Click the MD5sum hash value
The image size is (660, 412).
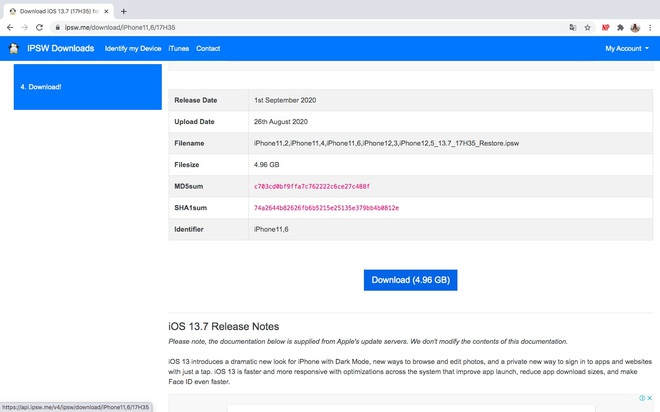pyautogui.click(x=311, y=186)
